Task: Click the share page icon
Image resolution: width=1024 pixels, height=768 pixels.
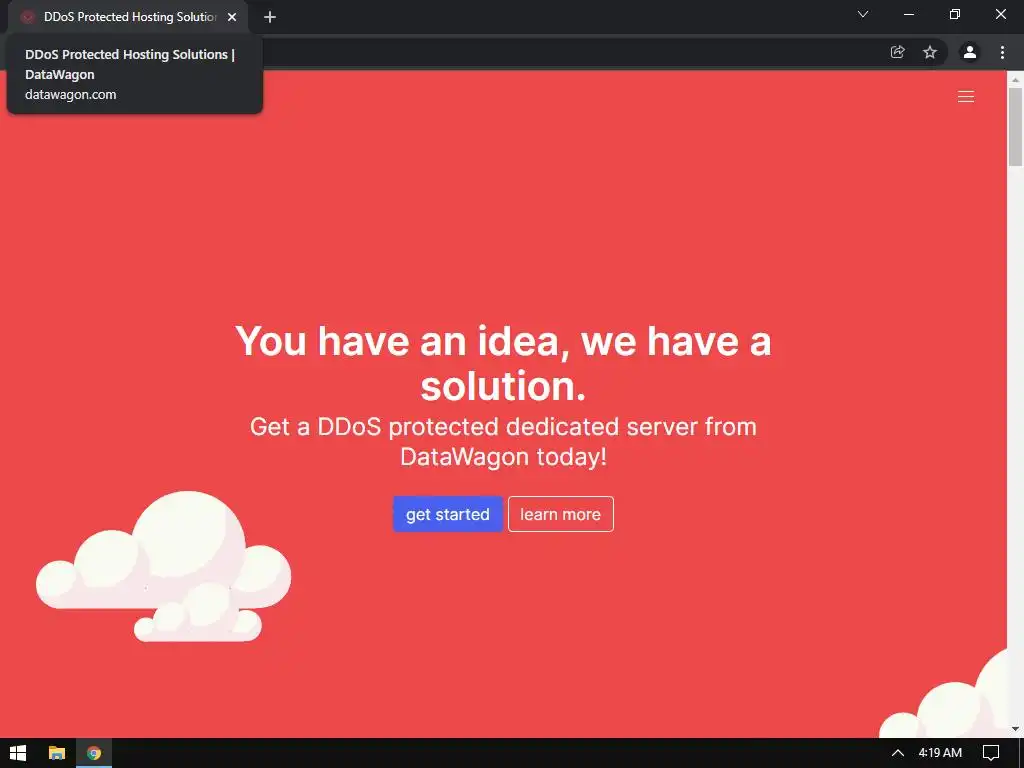Action: coord(897,52)
